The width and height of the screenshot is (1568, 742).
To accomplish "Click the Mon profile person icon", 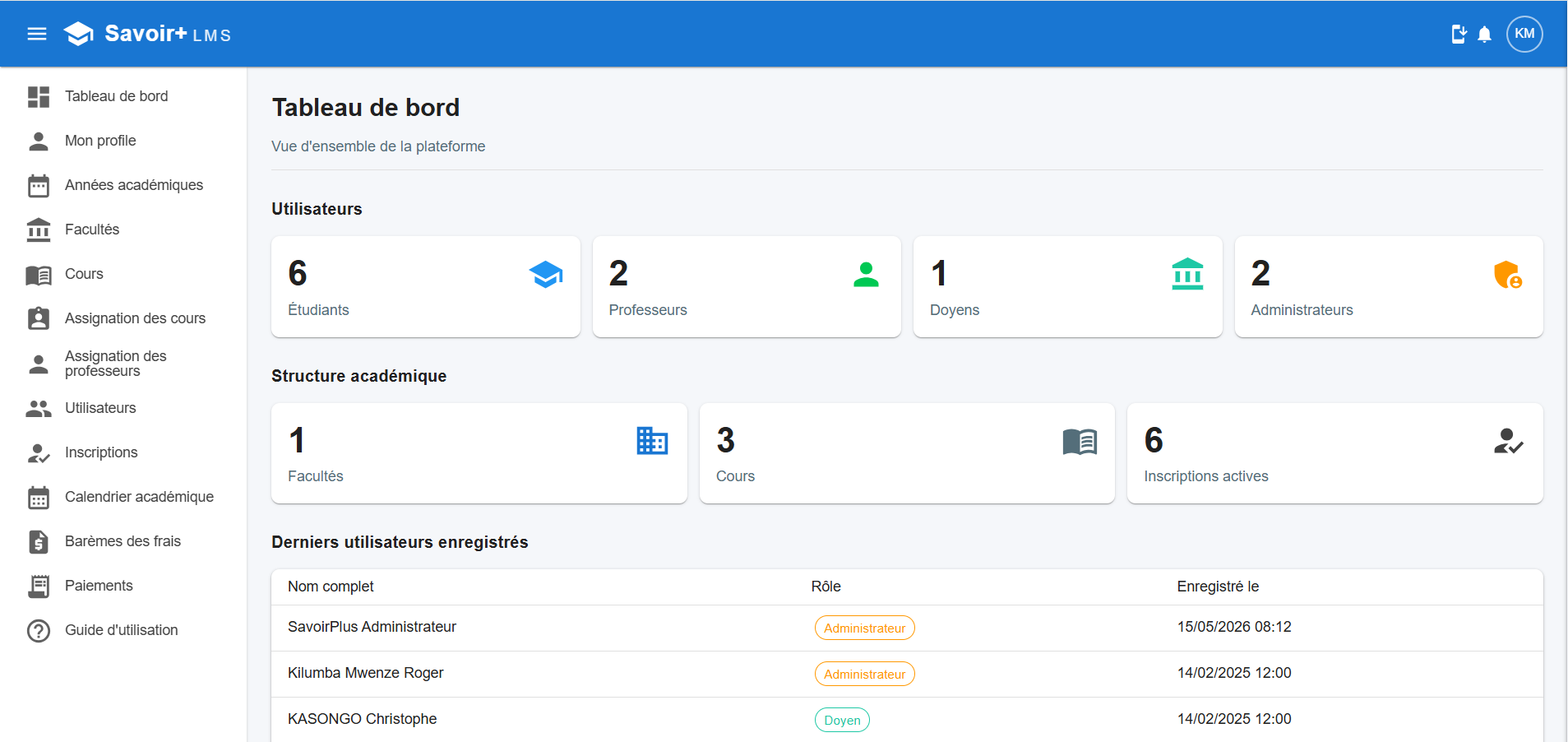I will pos(39,141).
